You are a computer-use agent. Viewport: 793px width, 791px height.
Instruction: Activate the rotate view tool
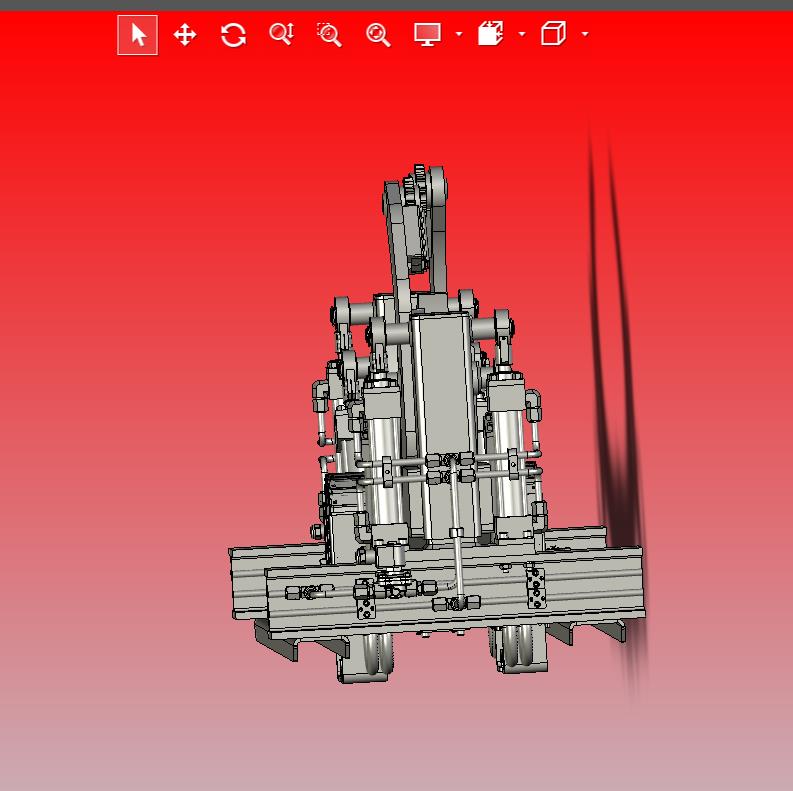[x=233, y=35]
